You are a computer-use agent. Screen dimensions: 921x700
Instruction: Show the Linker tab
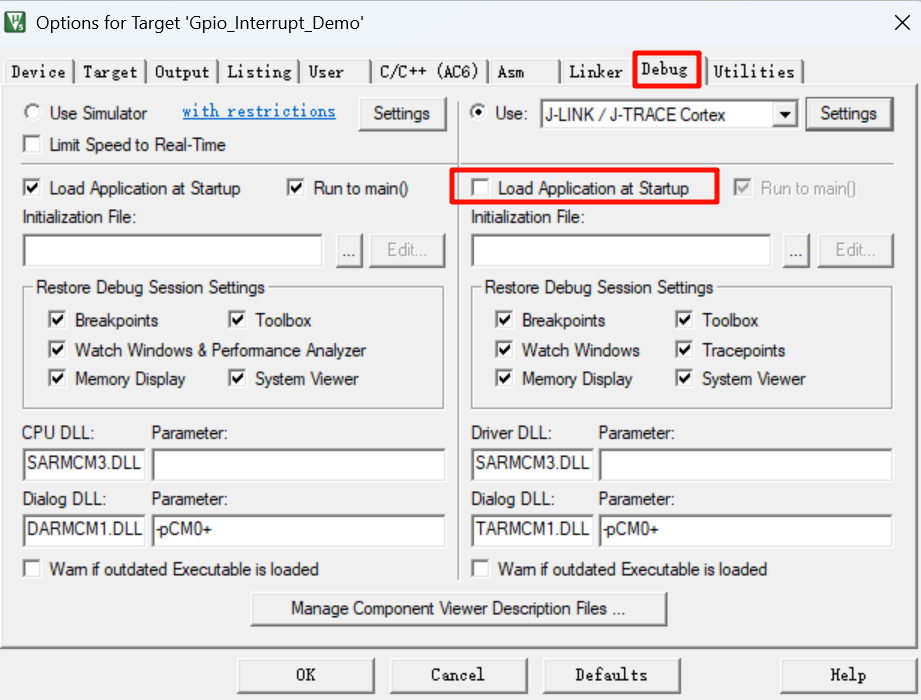click(x=596, y=72)
